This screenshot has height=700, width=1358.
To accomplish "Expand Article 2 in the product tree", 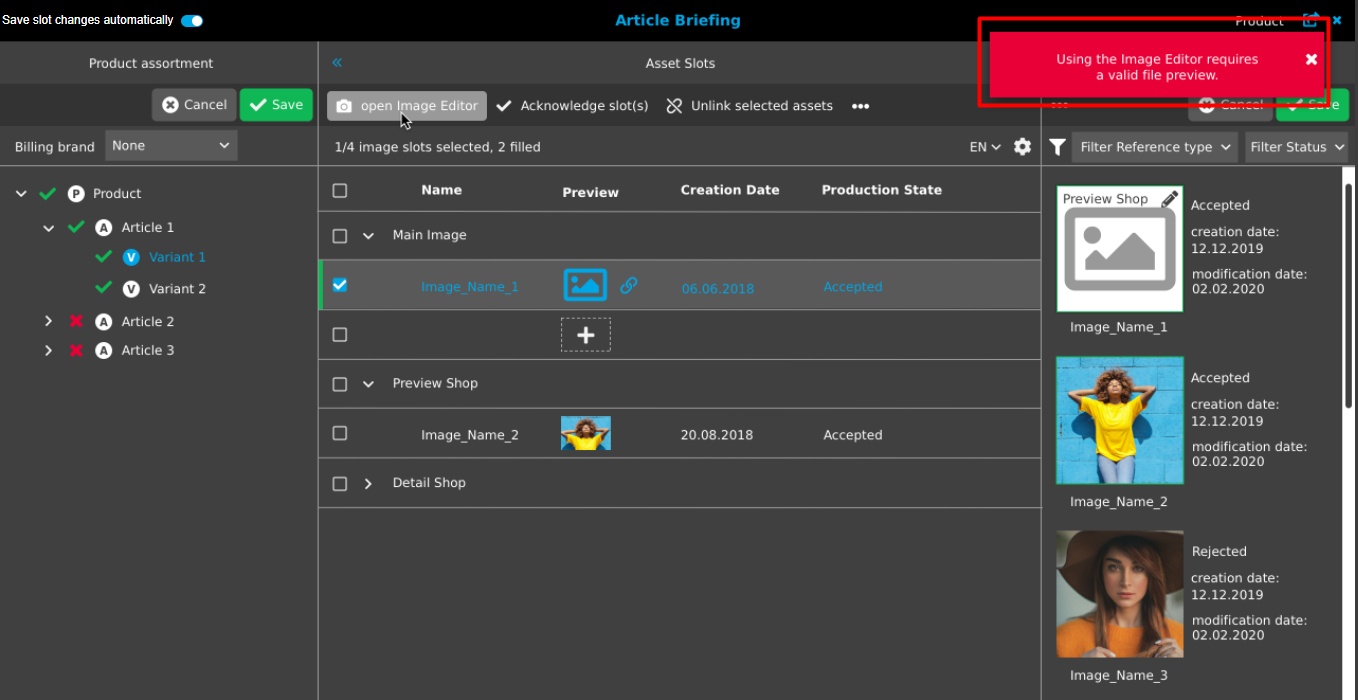I will [x=48, y=321].
